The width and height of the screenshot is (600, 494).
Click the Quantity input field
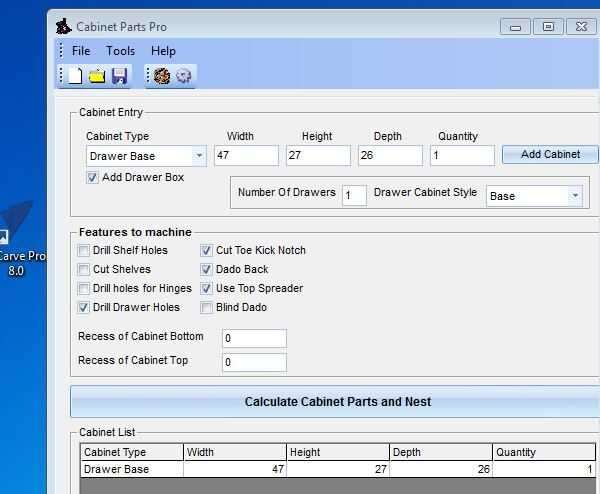[x=462, y=155]
